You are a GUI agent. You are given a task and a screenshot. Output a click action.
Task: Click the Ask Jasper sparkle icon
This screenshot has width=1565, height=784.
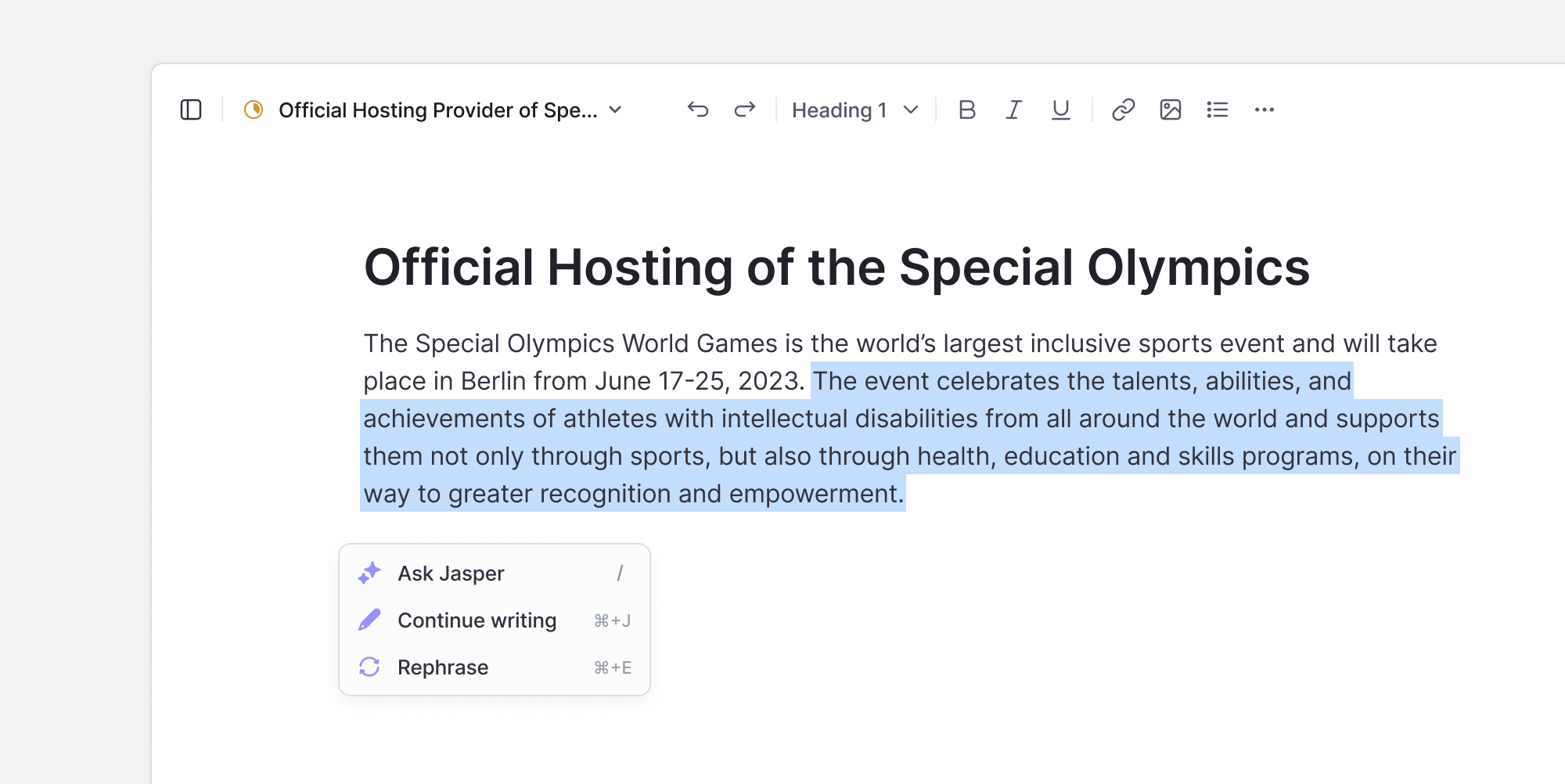coord(369,574)
